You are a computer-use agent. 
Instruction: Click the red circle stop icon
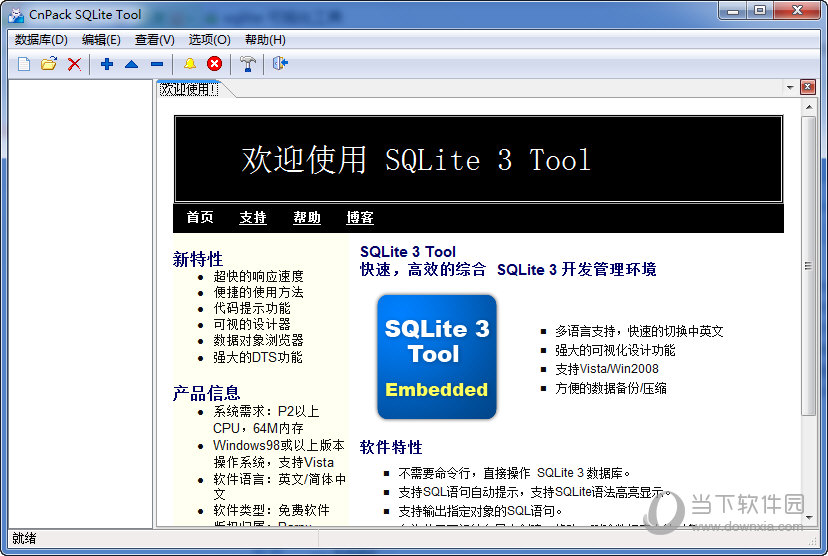[214, 64]
